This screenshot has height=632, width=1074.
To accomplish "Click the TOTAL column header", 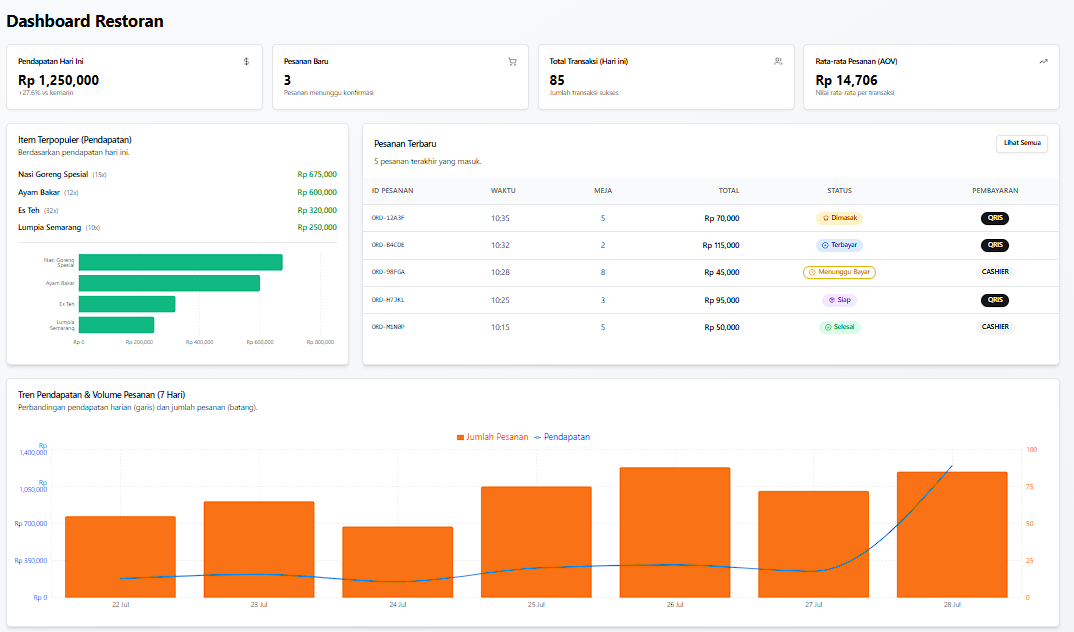I will [x=729, y=190].
